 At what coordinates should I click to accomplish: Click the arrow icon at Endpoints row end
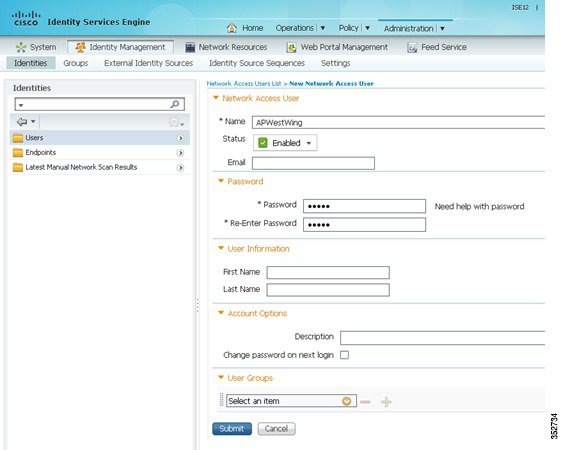pyautogui.click(x=180, y=153)
